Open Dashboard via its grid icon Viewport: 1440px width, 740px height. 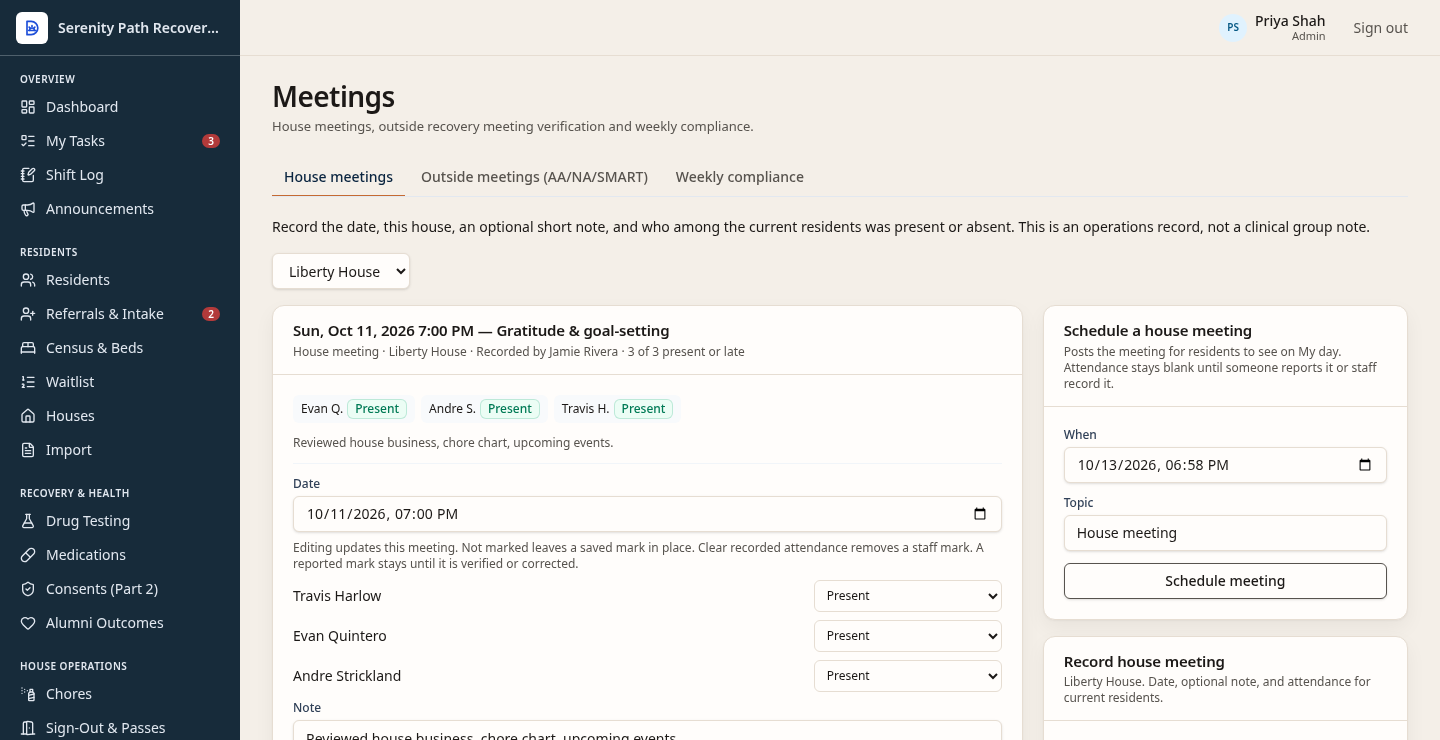pos(28,107)
